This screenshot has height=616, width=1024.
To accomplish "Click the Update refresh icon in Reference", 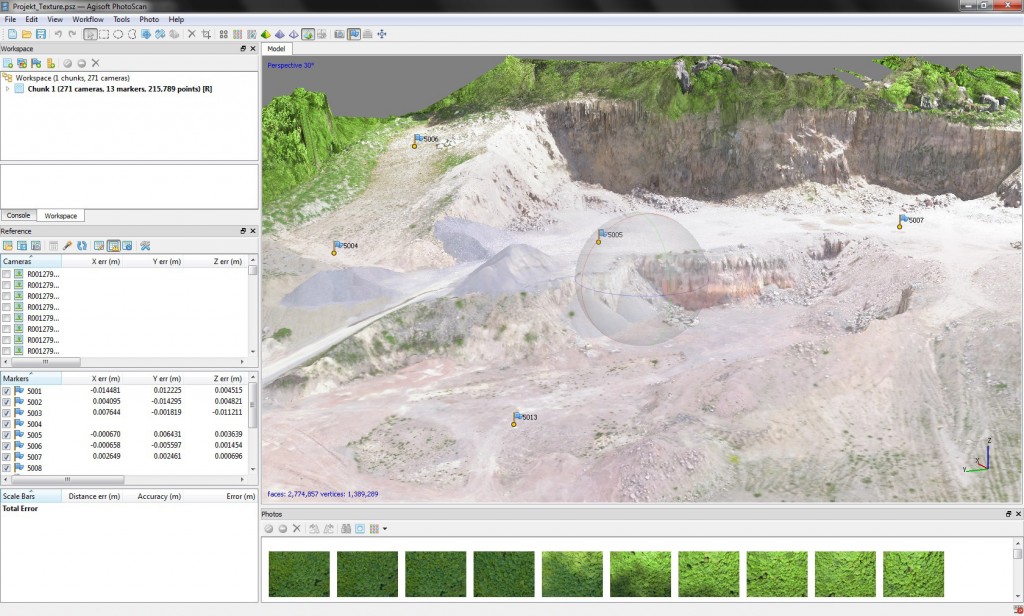I will tap(82, 246).
